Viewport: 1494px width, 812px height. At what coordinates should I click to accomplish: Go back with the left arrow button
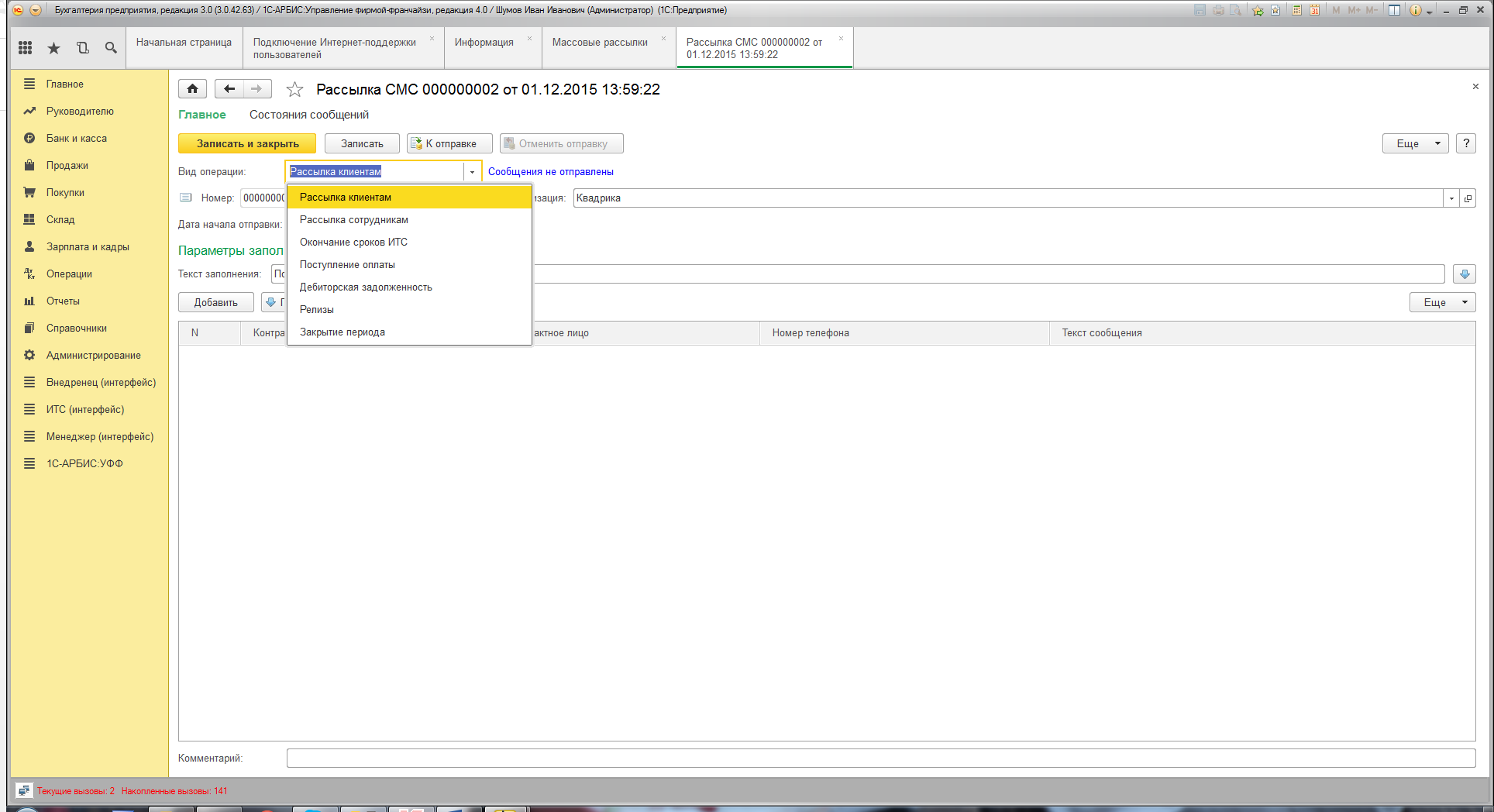coord(229,89)
